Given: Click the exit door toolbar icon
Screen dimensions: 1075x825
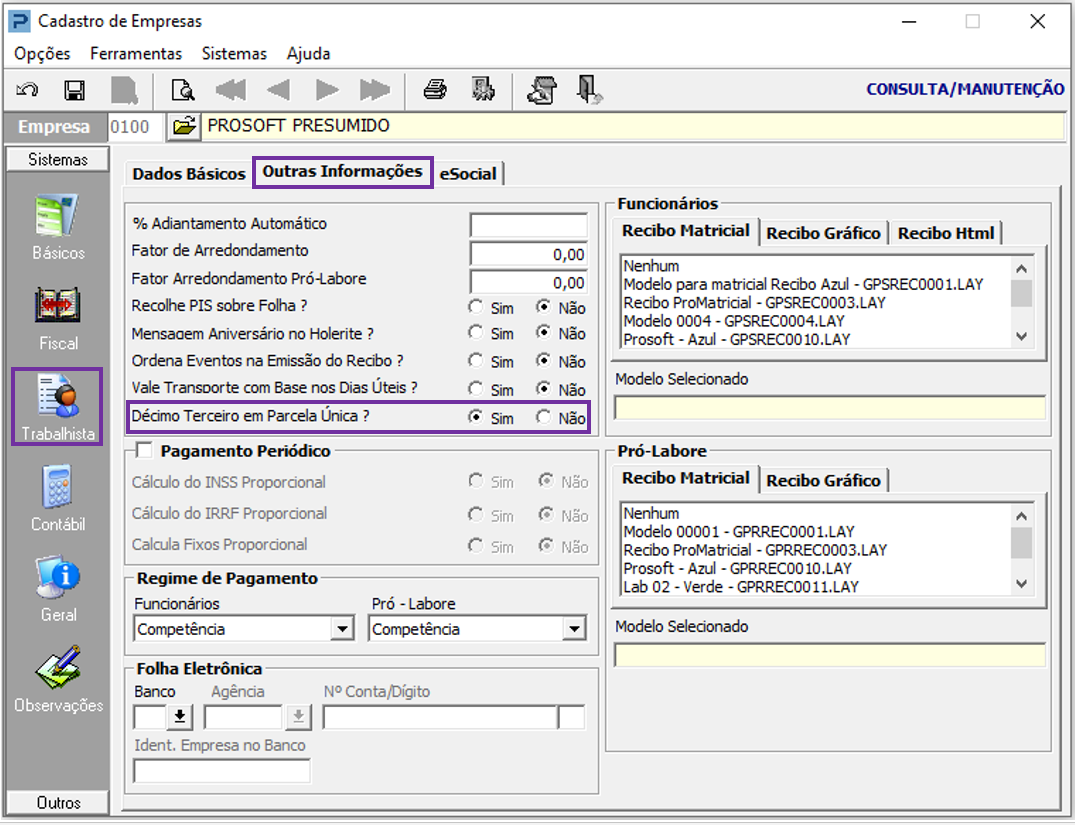Looking at the screenshot, I should [589, 90].
